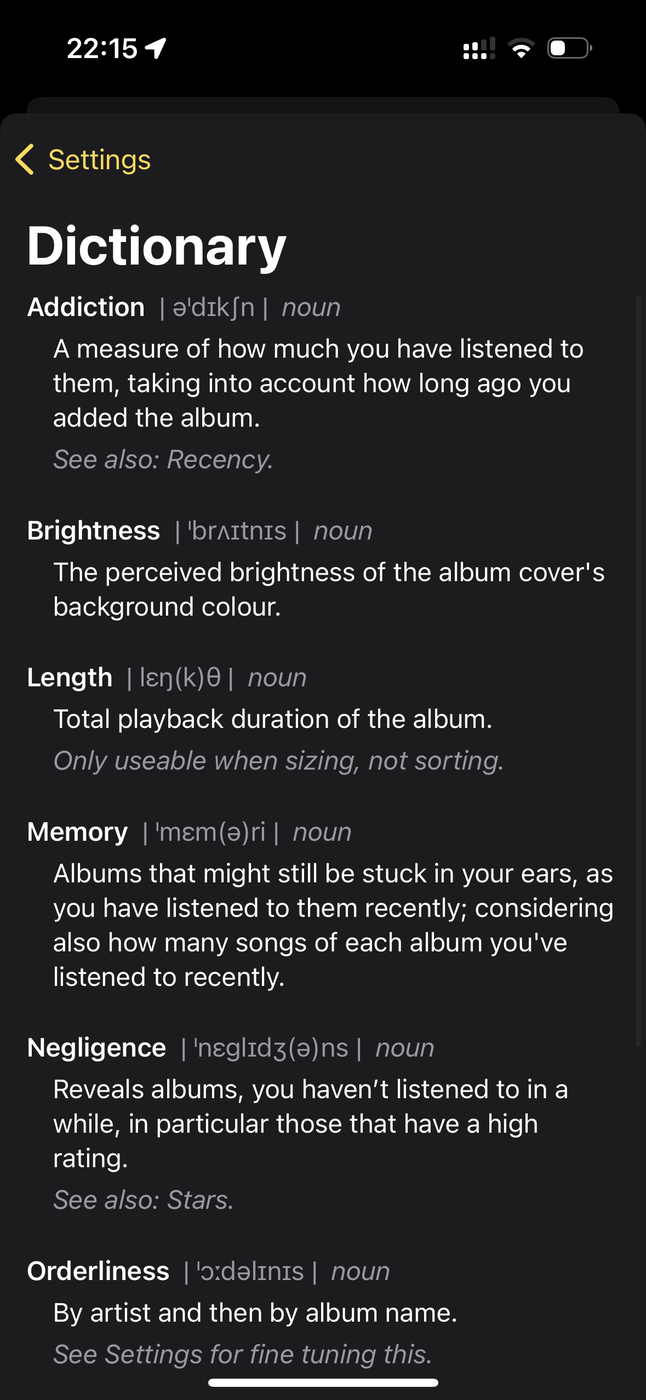This screenshot has width=646, height=1400.
Task: Tap the location arrow in status bar
Action: pos(156,48)
